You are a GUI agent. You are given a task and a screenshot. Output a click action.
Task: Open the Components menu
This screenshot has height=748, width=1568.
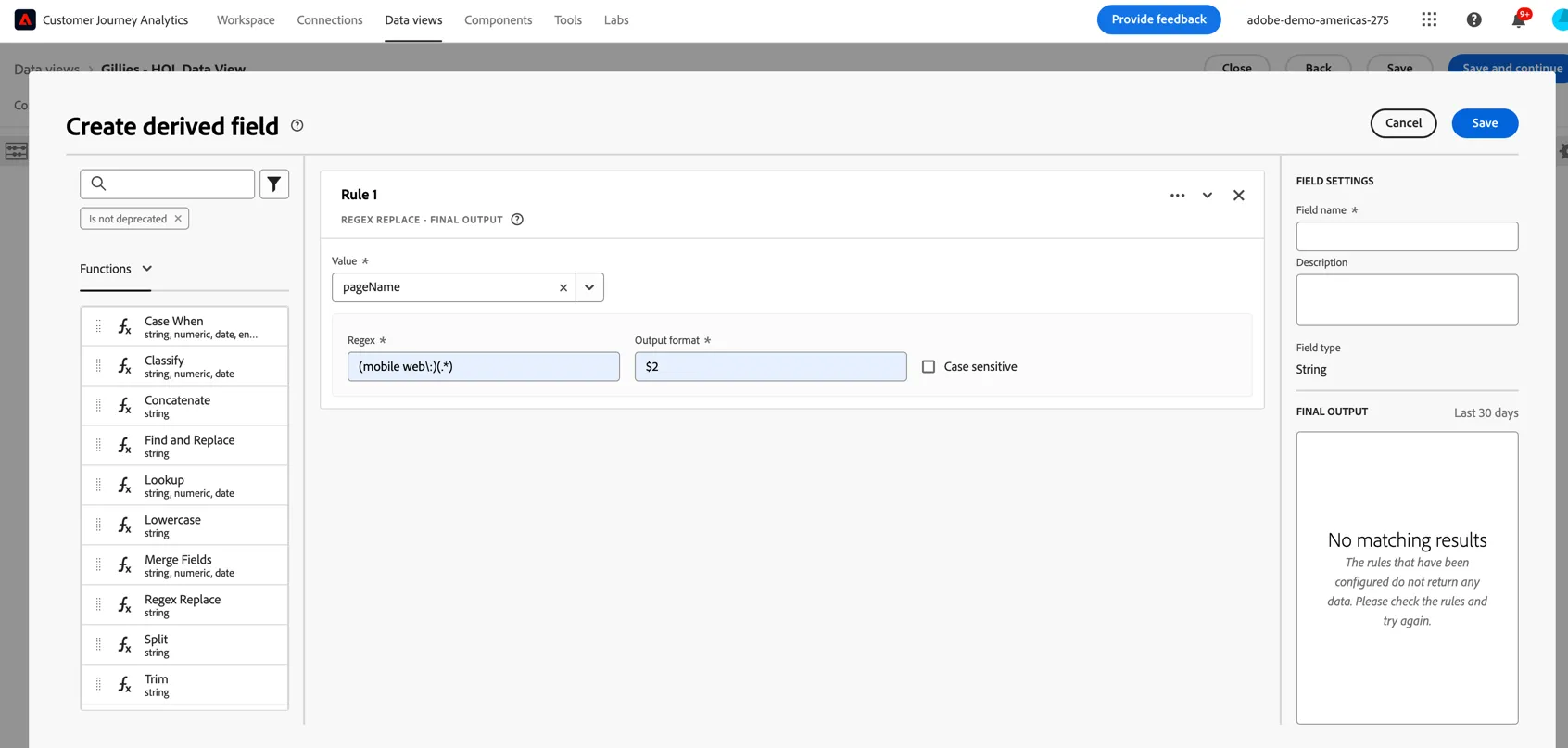(x=498, y=19)
